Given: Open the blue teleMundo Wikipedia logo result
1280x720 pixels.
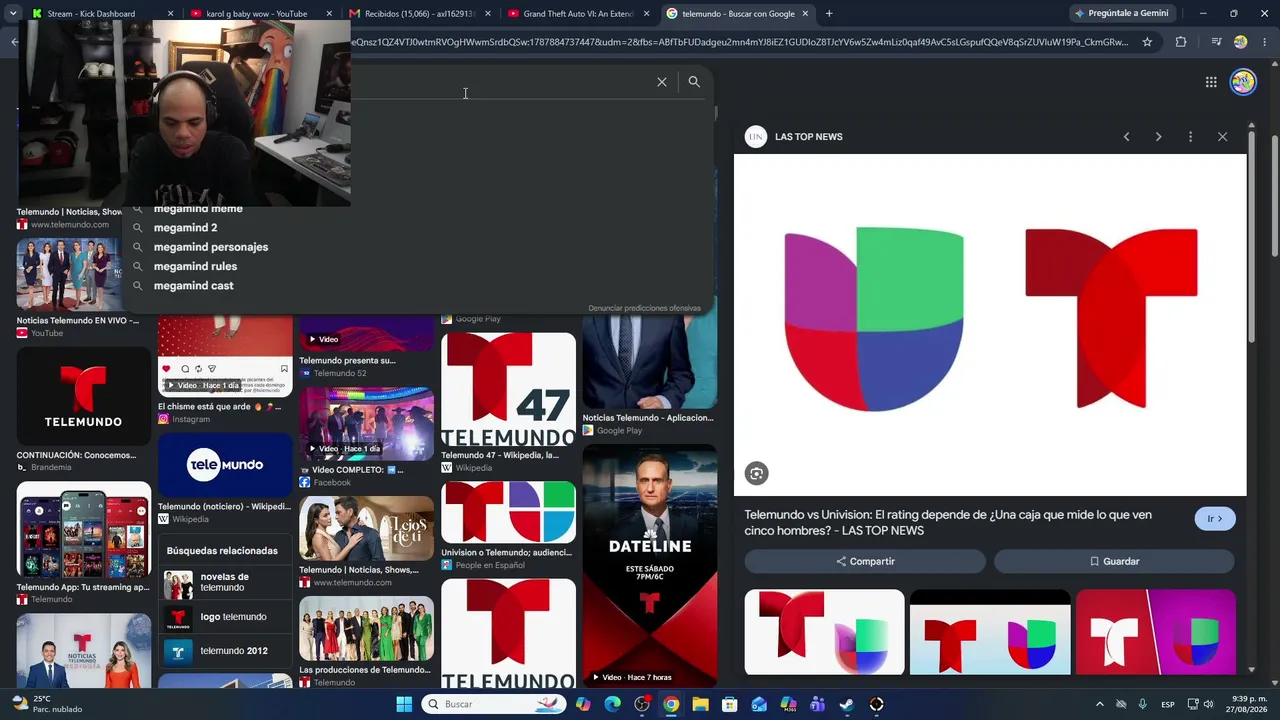Looking at the screenshot, I should tap(225, 464).
